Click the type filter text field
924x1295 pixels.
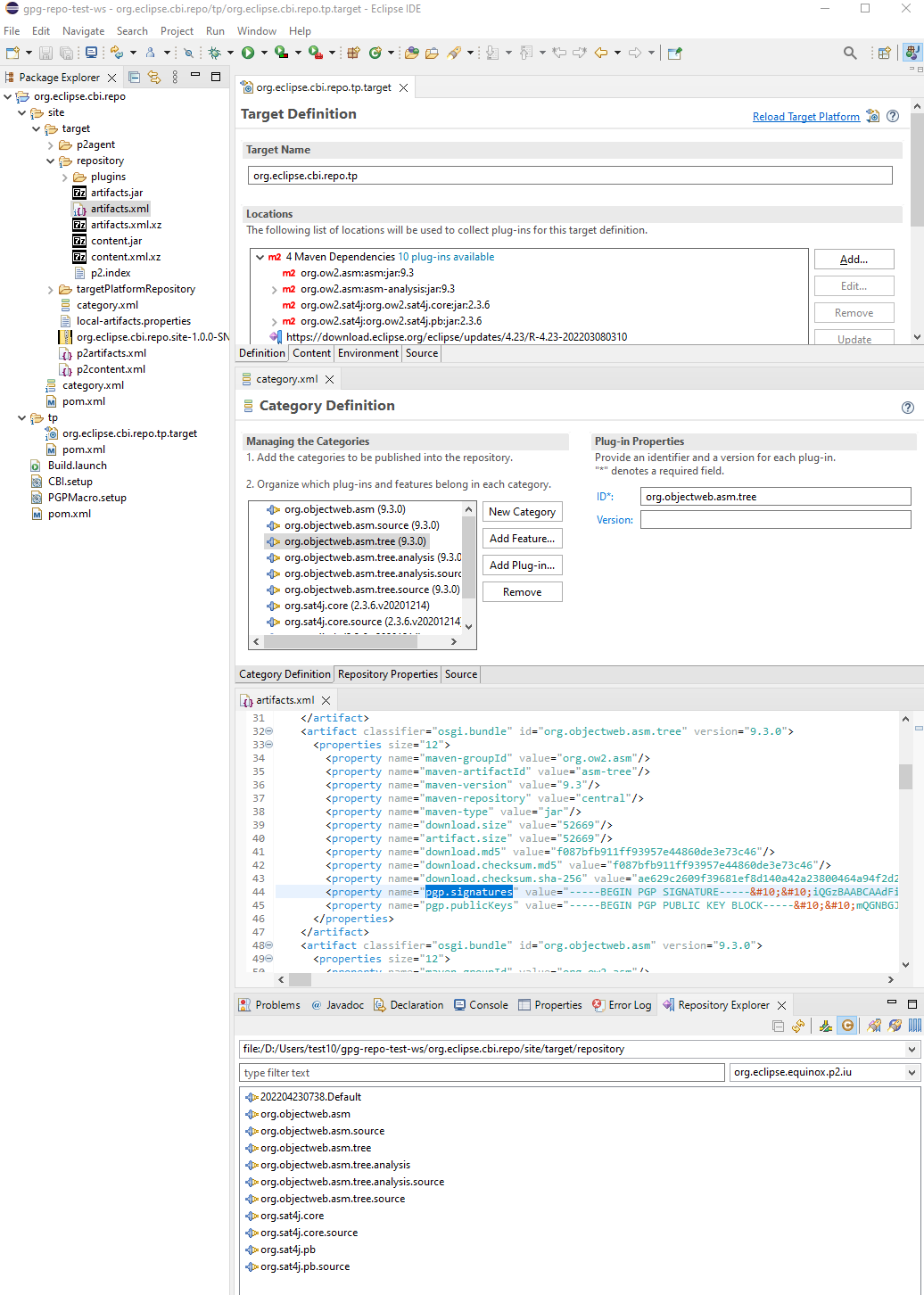pyautogui.click(x=483, y=1073)
